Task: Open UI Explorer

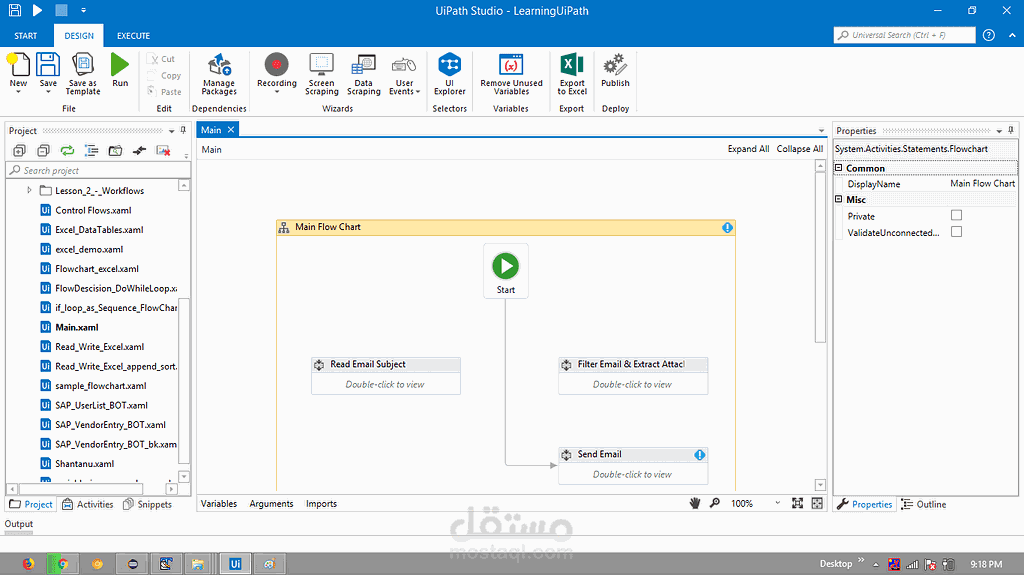Action: (x=449, y=74)
